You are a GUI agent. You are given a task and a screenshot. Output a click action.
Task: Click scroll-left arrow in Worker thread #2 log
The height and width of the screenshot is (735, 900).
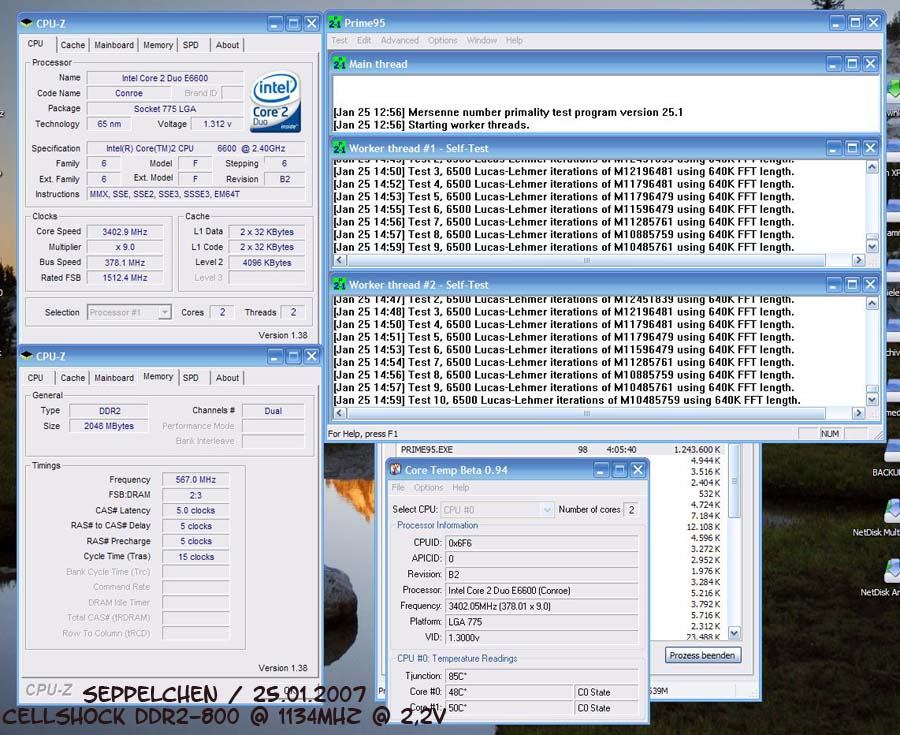coord(339,413)
